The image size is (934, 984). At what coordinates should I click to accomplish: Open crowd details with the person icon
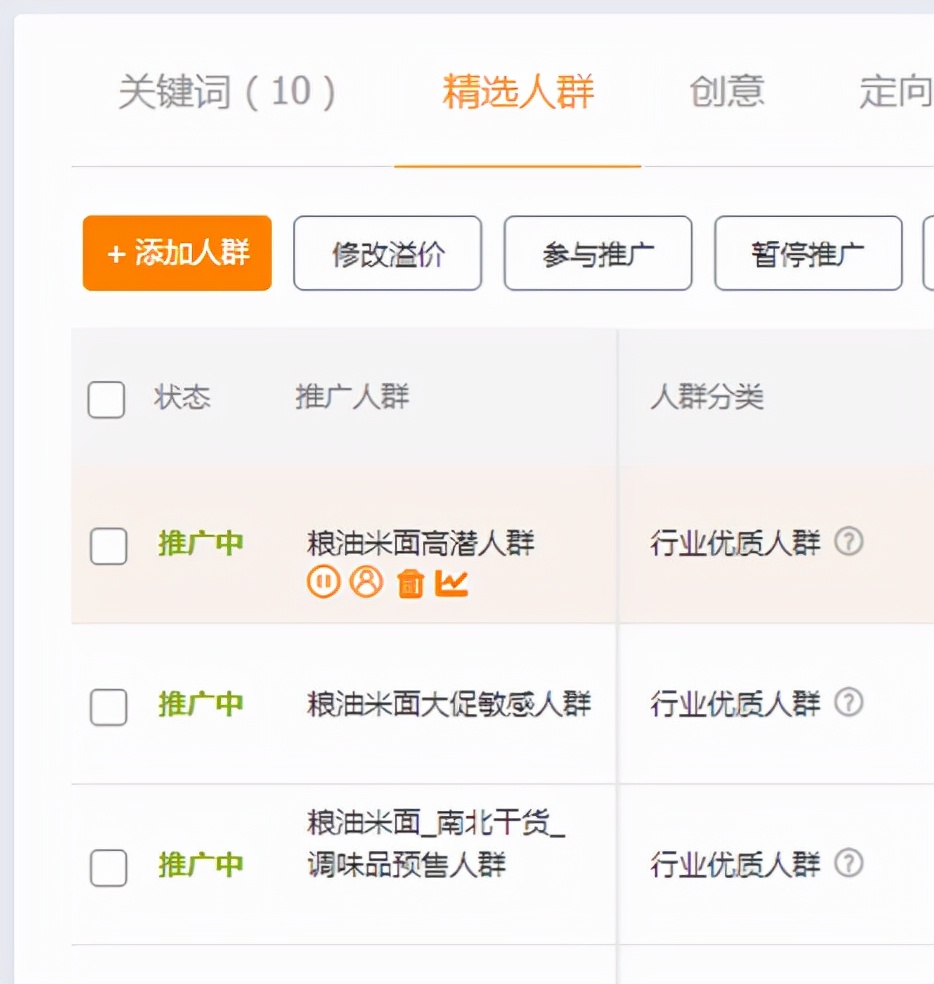(366, 580)
